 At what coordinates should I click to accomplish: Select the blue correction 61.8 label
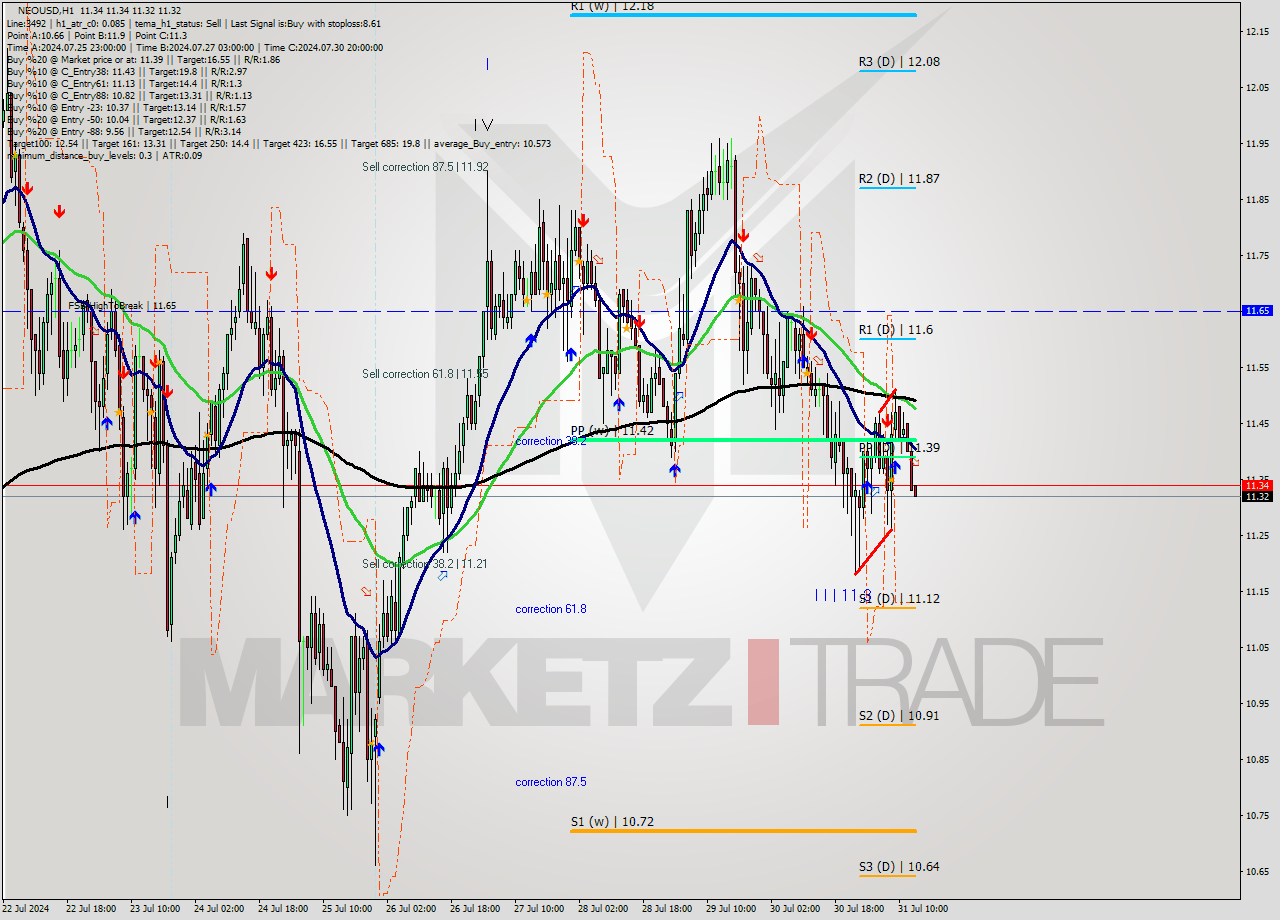coord(551,609)
